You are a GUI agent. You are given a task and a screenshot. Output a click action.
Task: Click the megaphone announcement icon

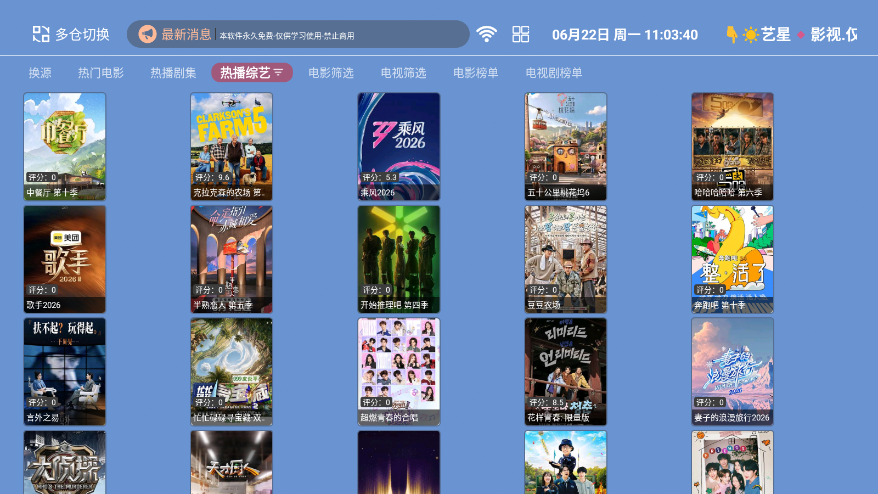click(147, 34)
